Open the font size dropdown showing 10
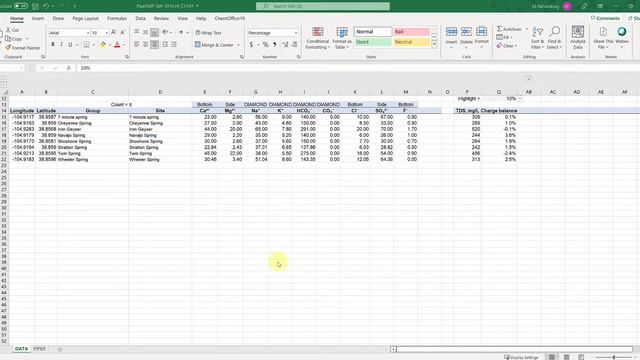The width and height of the screenshot is (640, 360). (107, 33)
